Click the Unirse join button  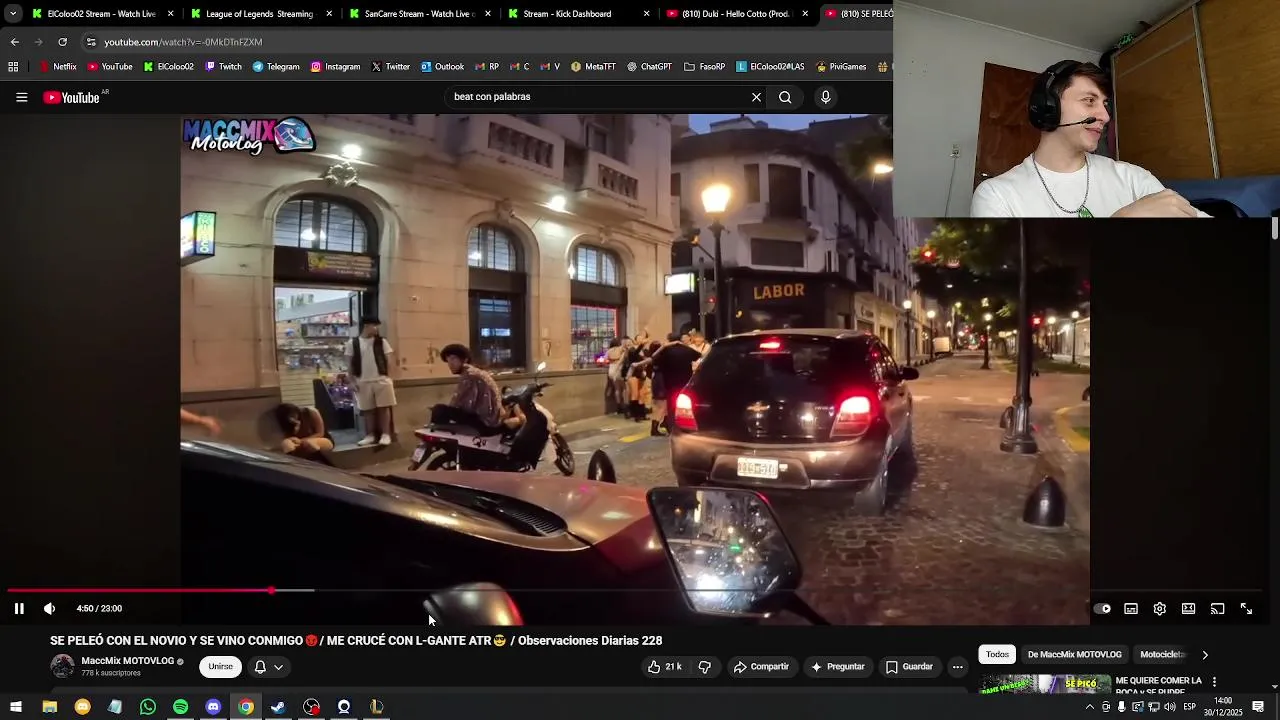coord(220,667)
